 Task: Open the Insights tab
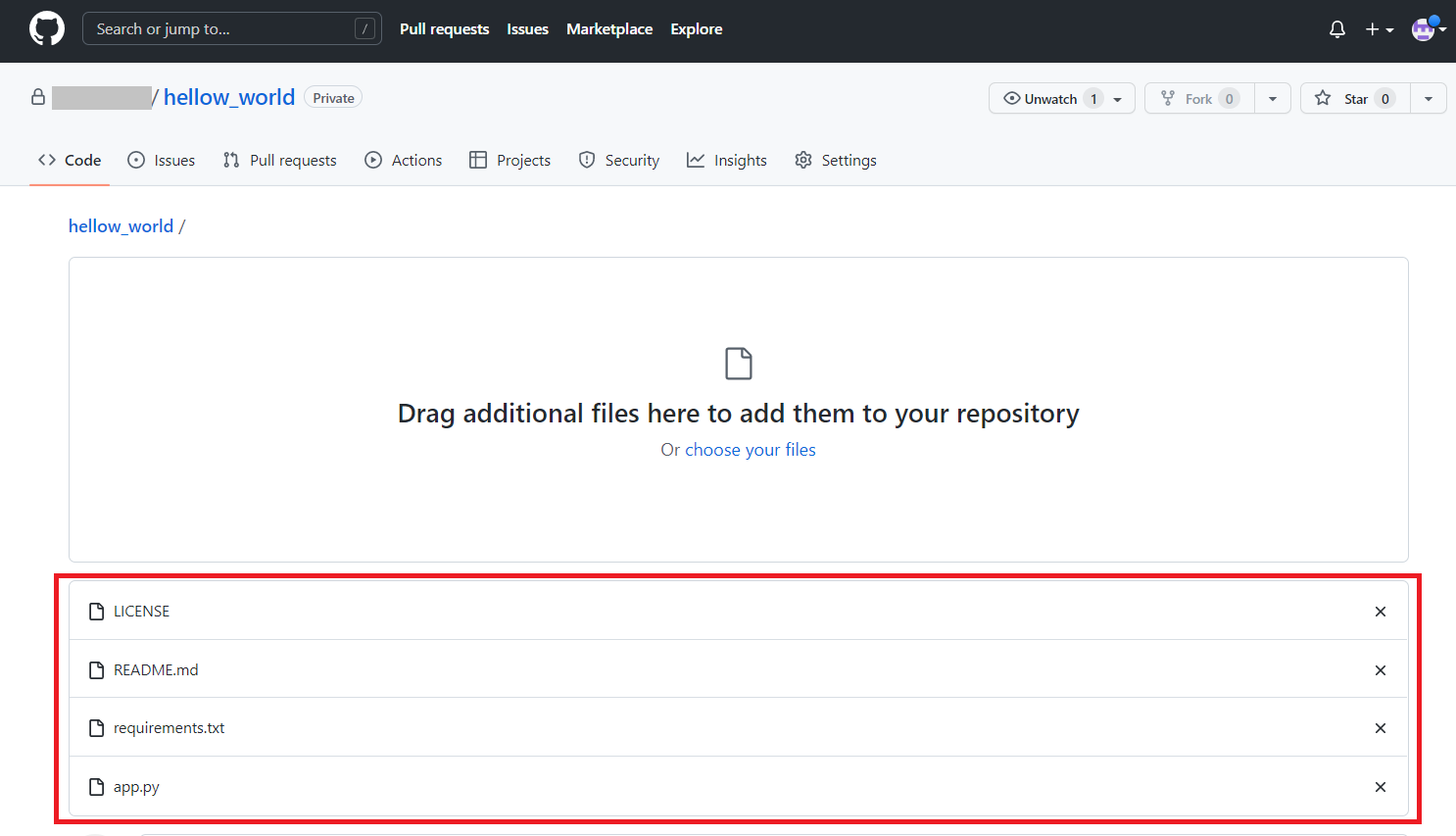pyautogui.click(x=727, y=161)
